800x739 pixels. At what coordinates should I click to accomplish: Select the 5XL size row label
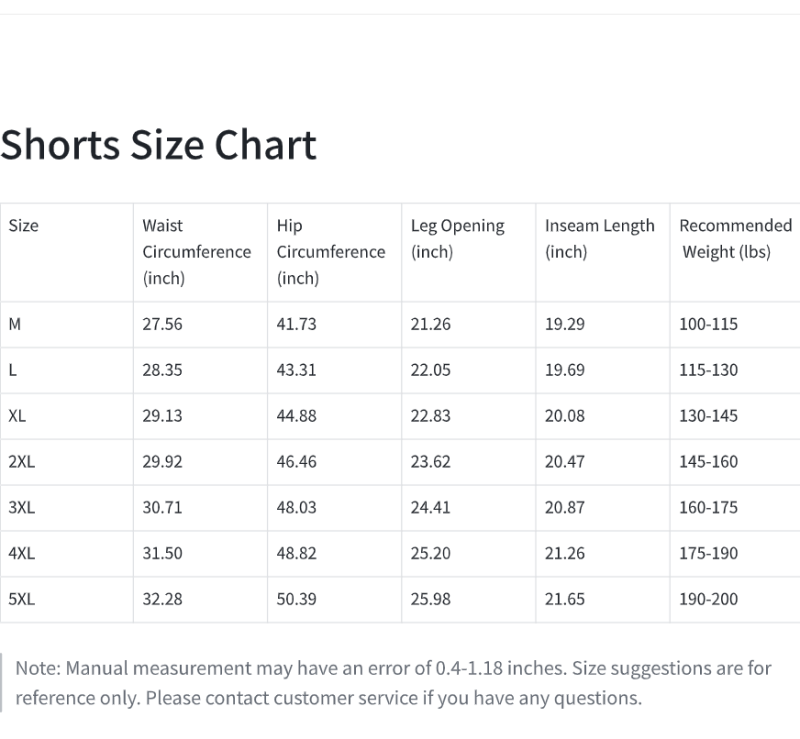click(21, 599)
